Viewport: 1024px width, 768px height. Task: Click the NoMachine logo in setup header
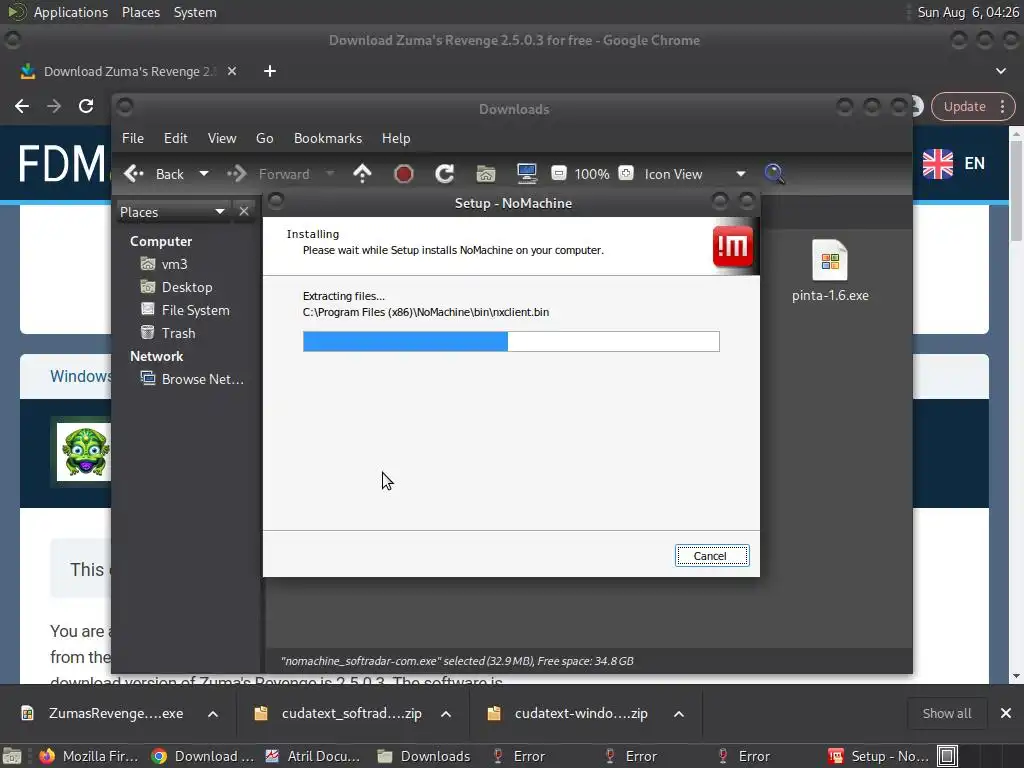point(733,247)
